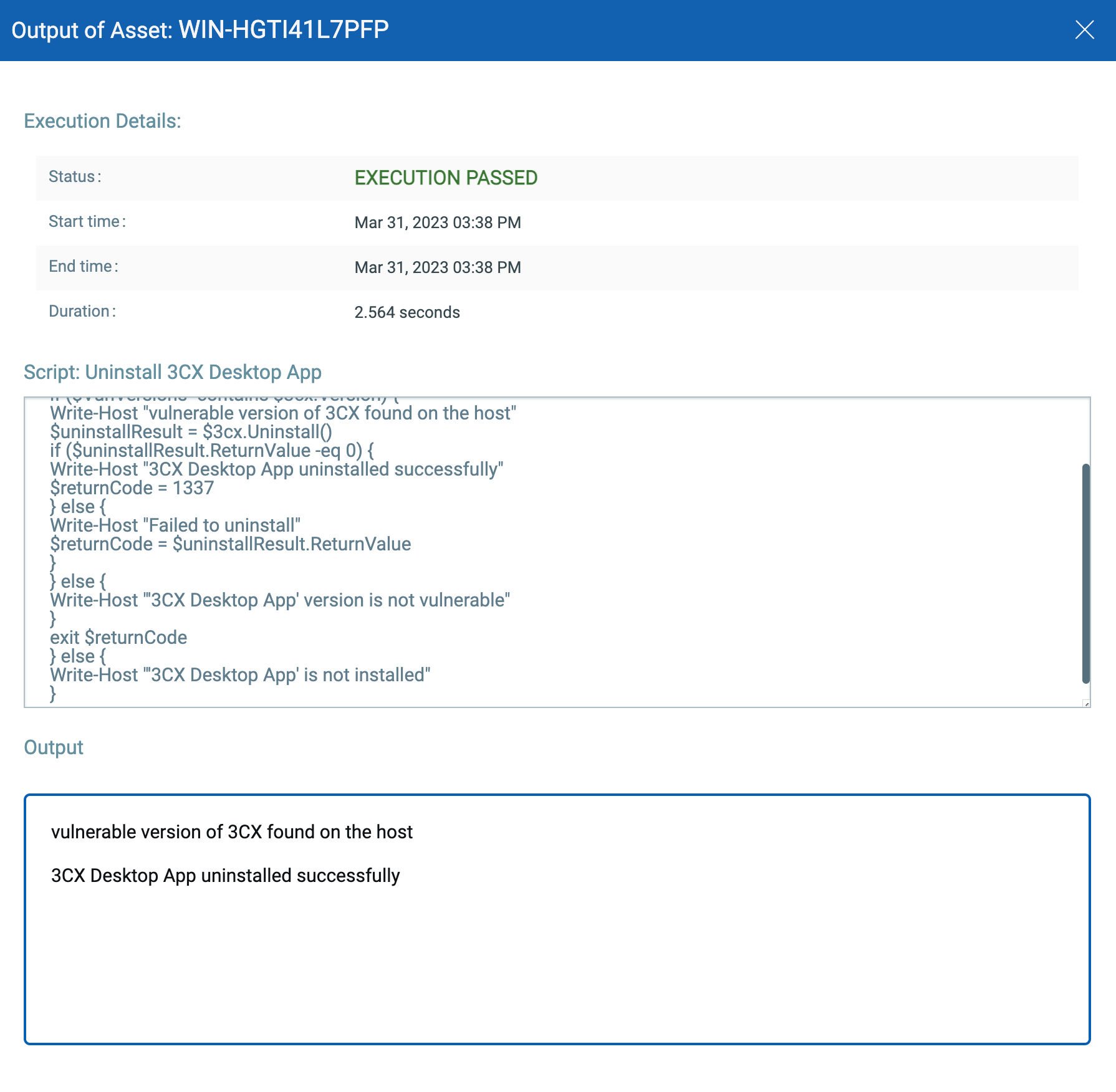Click the script box vertical scrollbar thumb

pyautogui.click(x=1085, y=573)
